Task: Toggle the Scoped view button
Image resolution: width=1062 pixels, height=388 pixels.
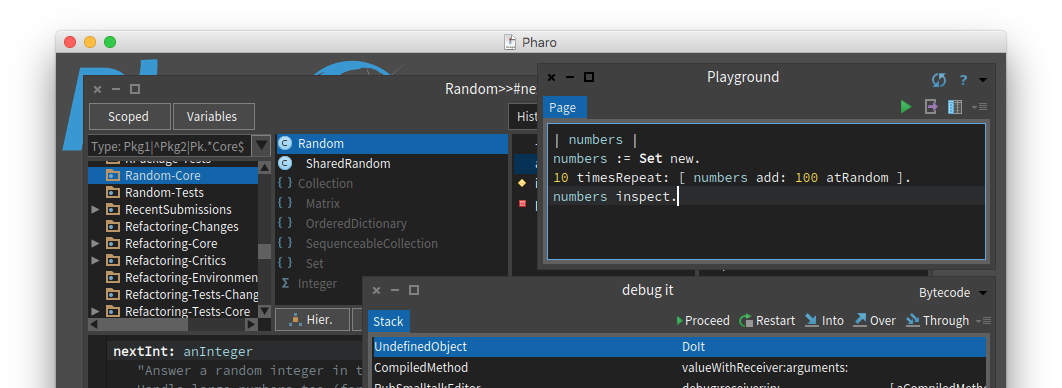Action: [x=129, y=116]
